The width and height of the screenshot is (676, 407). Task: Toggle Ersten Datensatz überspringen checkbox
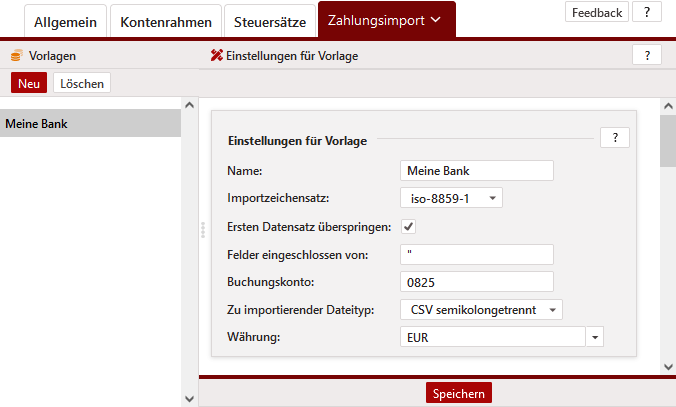point(409,226)
